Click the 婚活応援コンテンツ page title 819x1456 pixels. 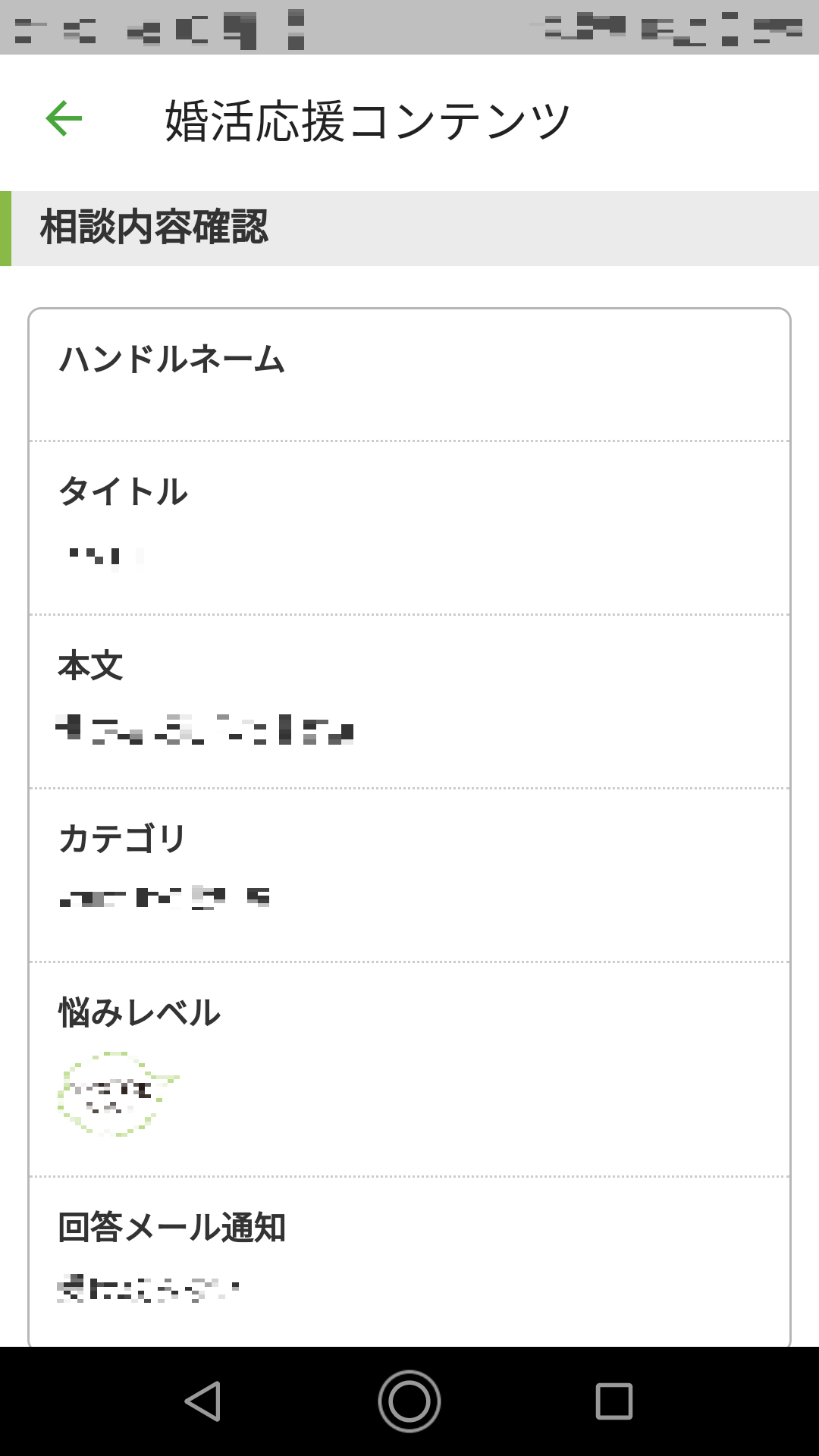click(x=368, y=121)
